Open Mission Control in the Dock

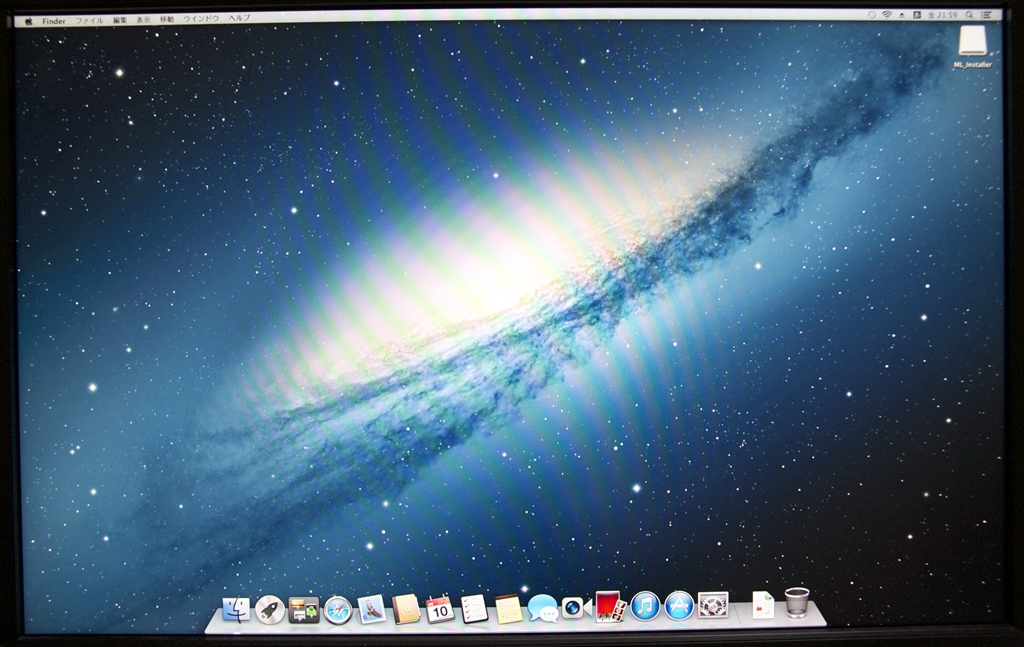tap(304, 610)
